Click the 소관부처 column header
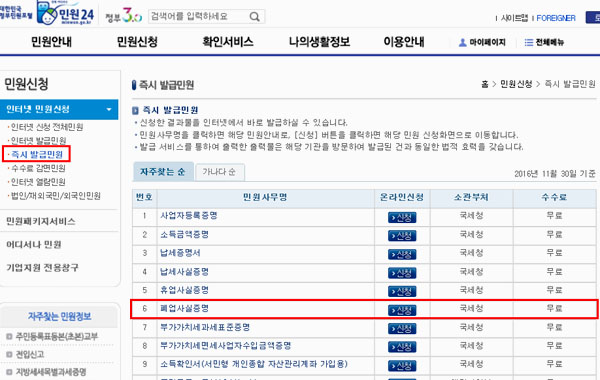 471,197
